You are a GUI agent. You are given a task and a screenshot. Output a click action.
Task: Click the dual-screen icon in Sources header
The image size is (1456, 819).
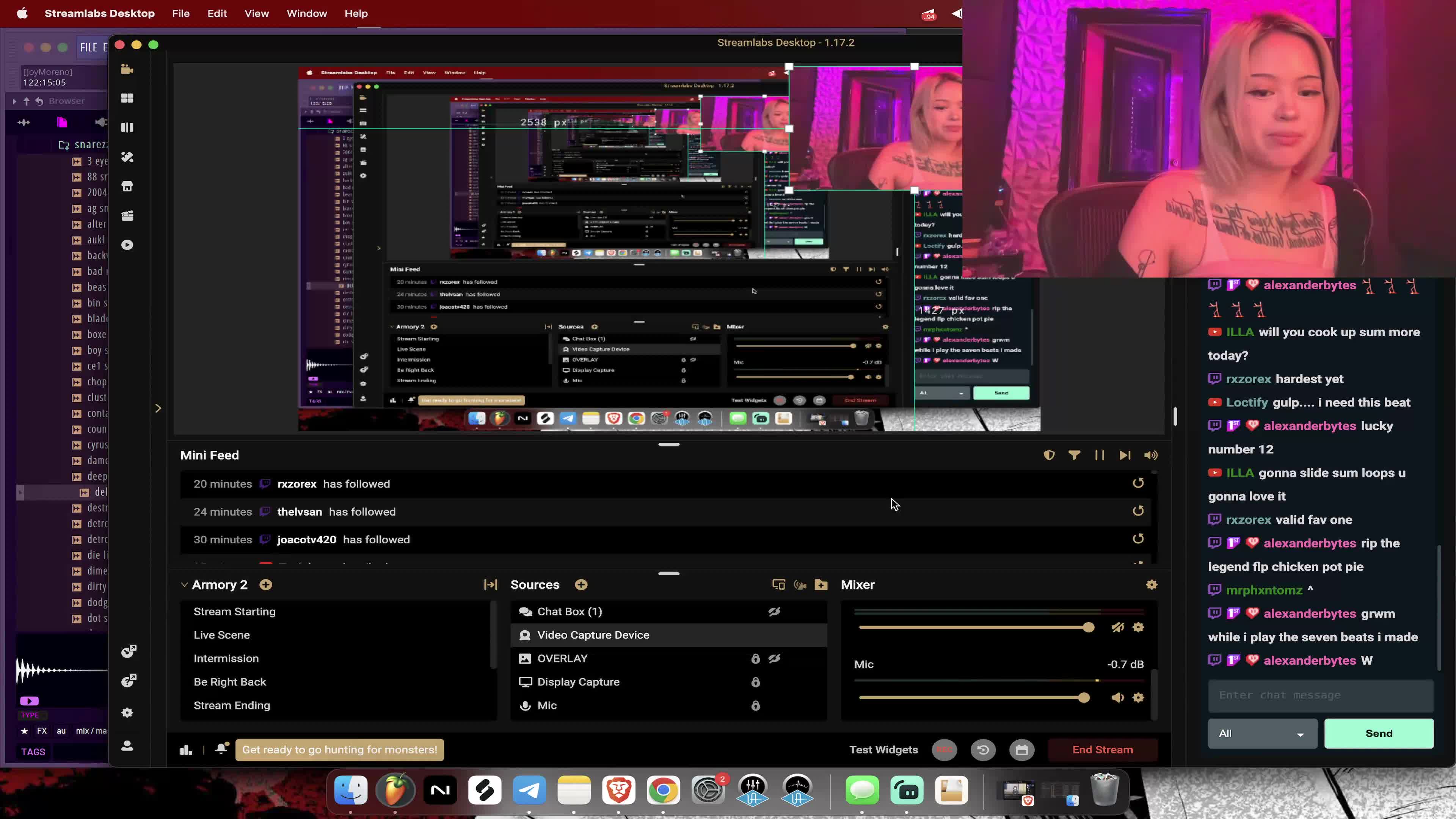pyautogui.click(x=778, y=584)
